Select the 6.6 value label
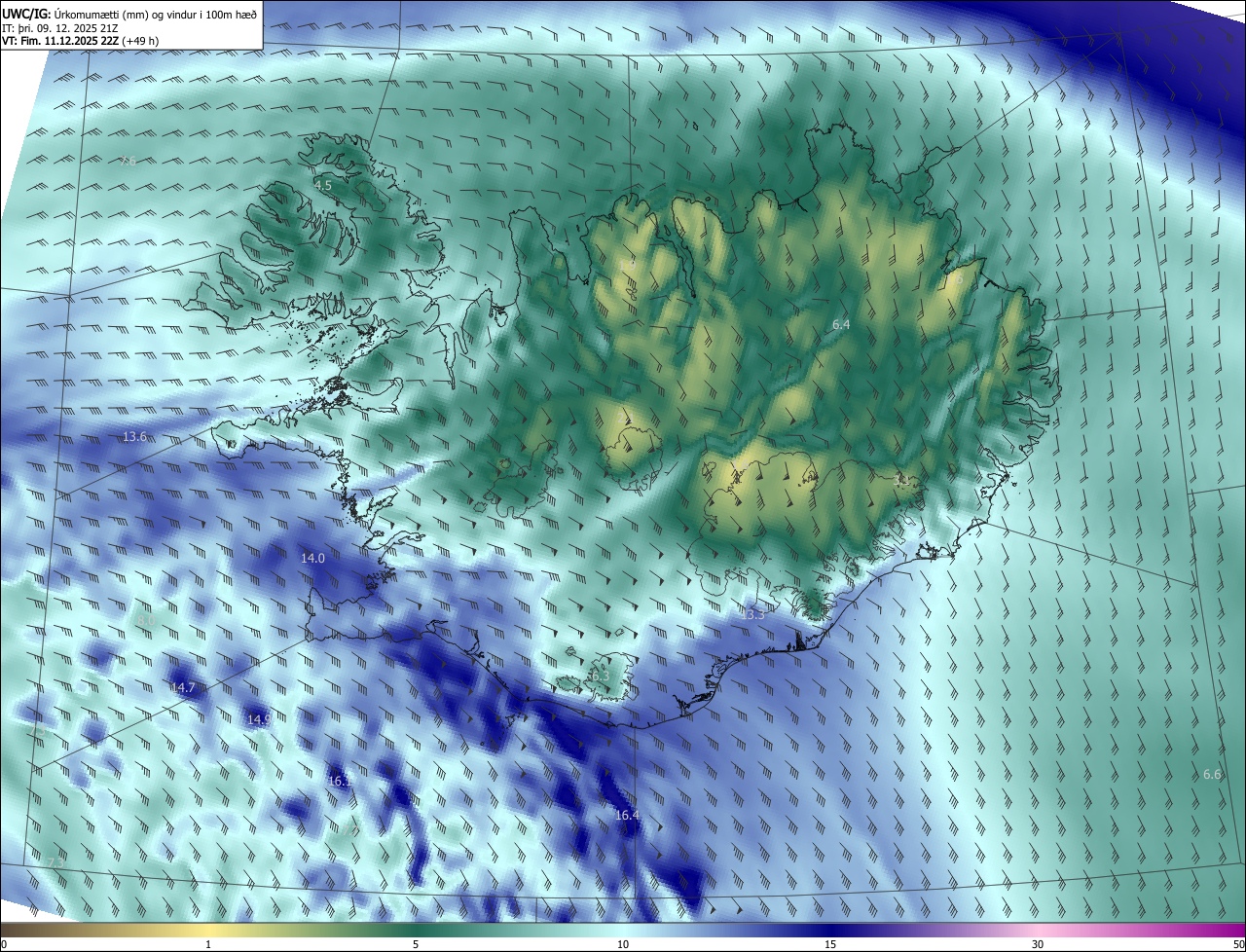The image size is (1246, 952). coord(1212,775)
